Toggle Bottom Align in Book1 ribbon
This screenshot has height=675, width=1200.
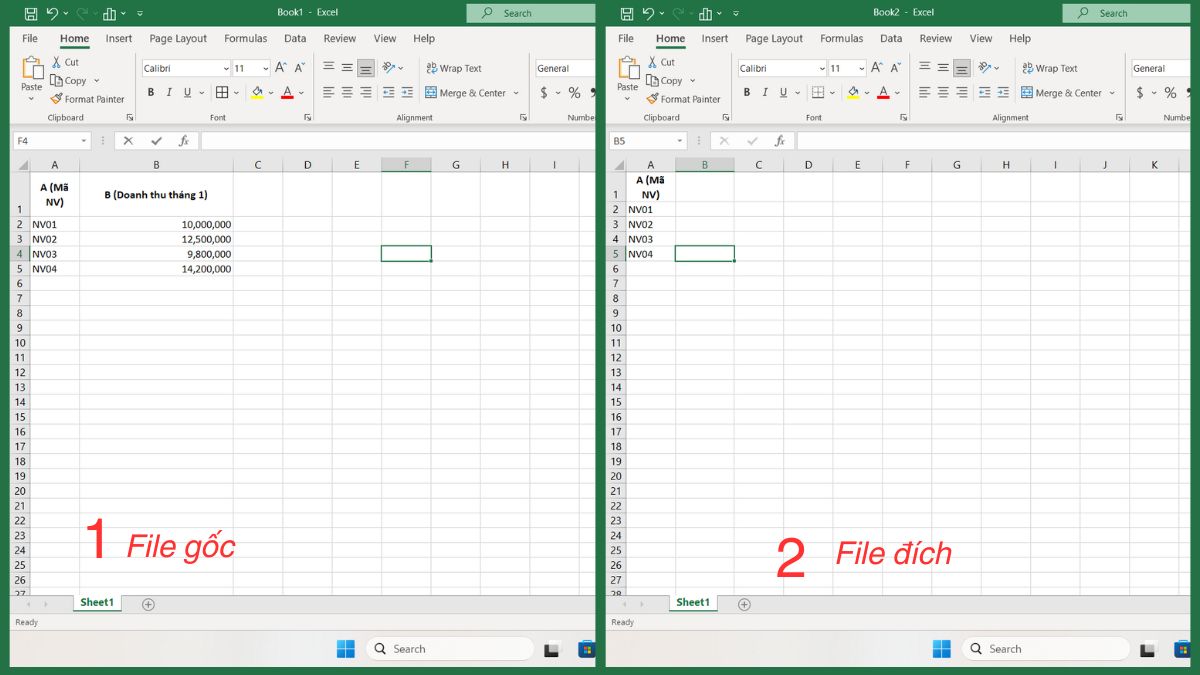pos(366,68)
